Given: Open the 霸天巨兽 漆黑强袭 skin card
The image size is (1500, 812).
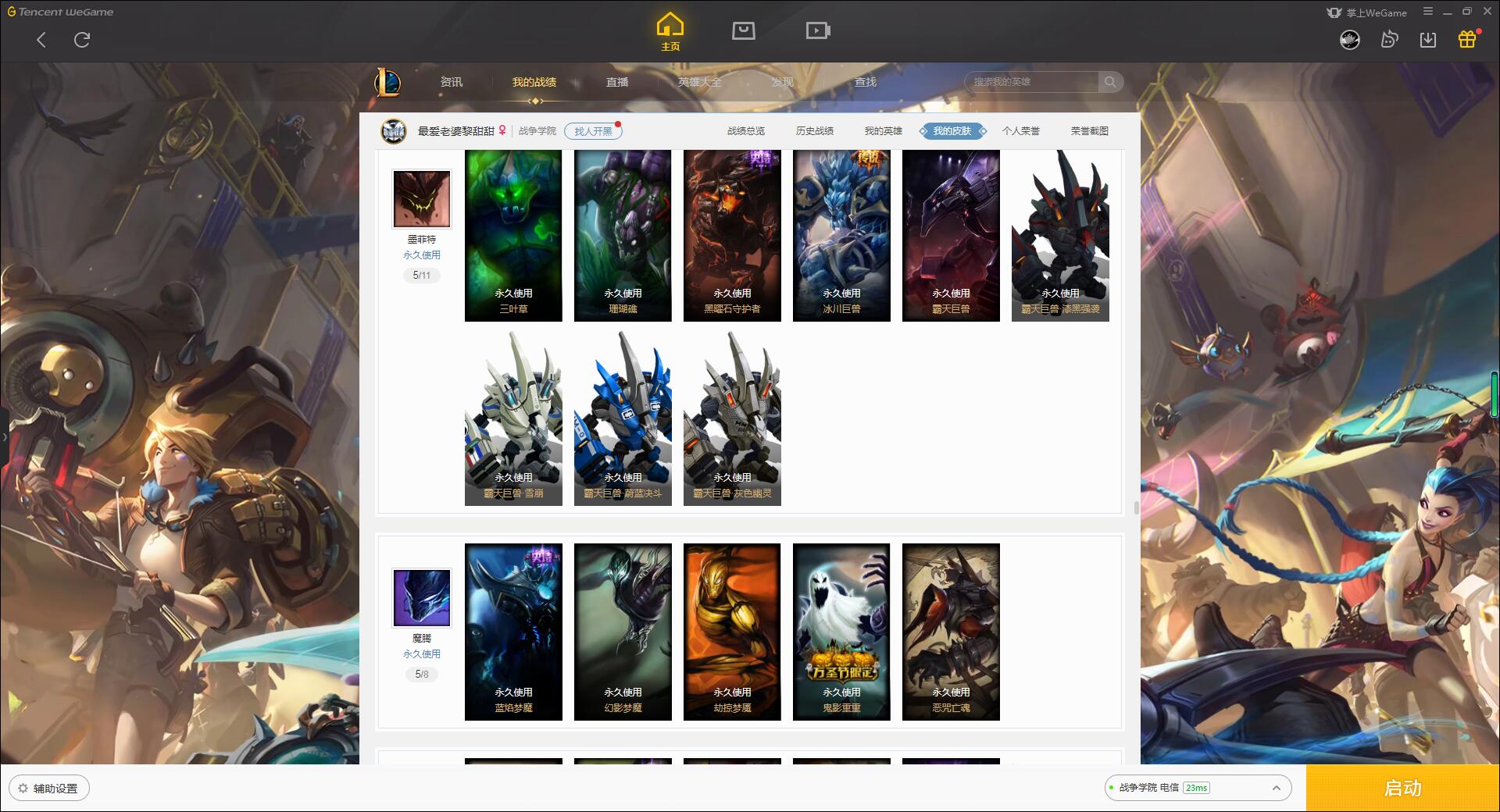Looking at the screenshot, I should (x=1060, y=235).
